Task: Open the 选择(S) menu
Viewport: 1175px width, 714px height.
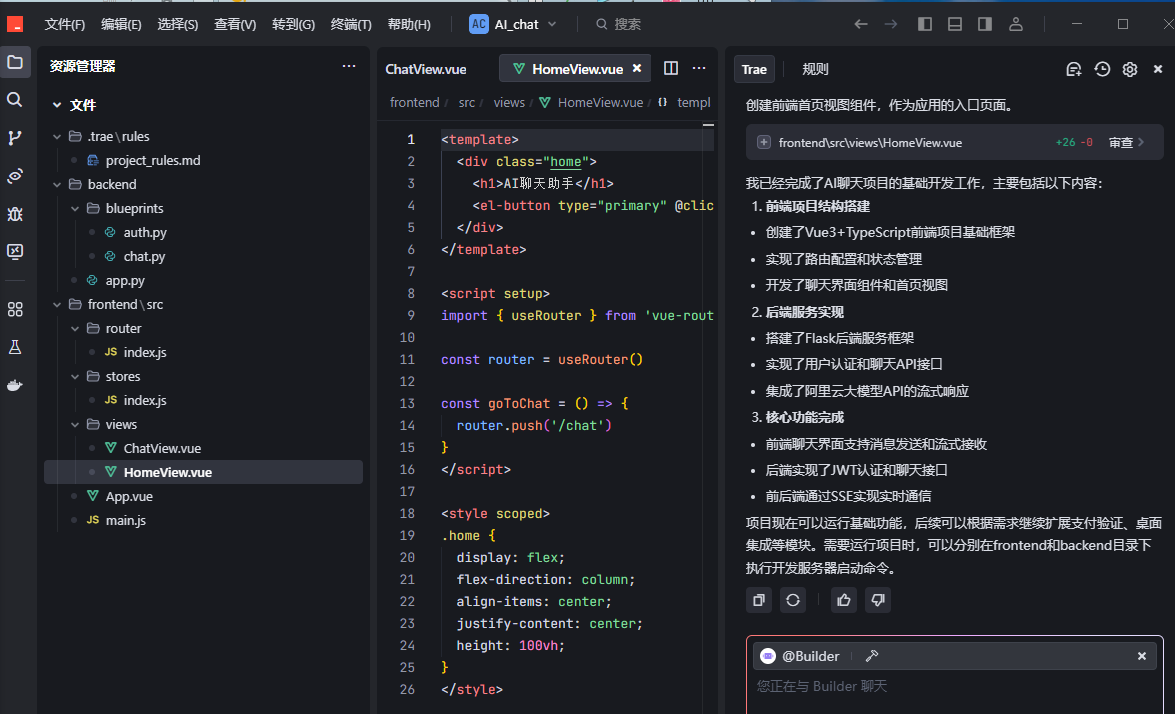Action: (178, 24)
